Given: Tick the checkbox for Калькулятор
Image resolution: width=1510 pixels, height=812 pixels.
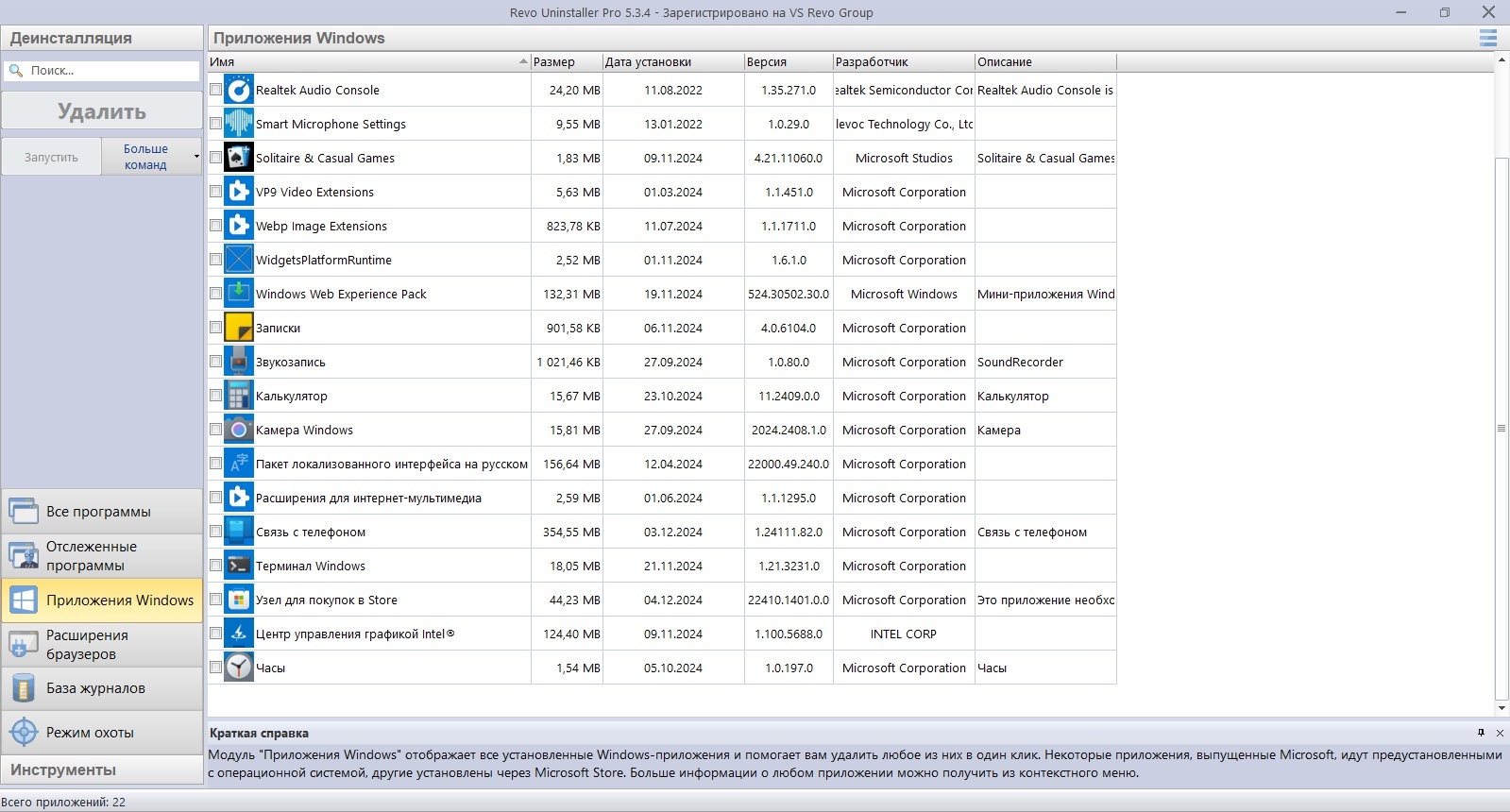Looking at the screenshot, I should [x=215, y=396].
